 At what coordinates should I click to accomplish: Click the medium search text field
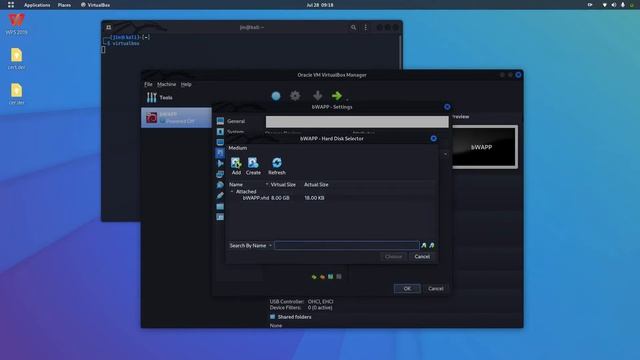347,245
